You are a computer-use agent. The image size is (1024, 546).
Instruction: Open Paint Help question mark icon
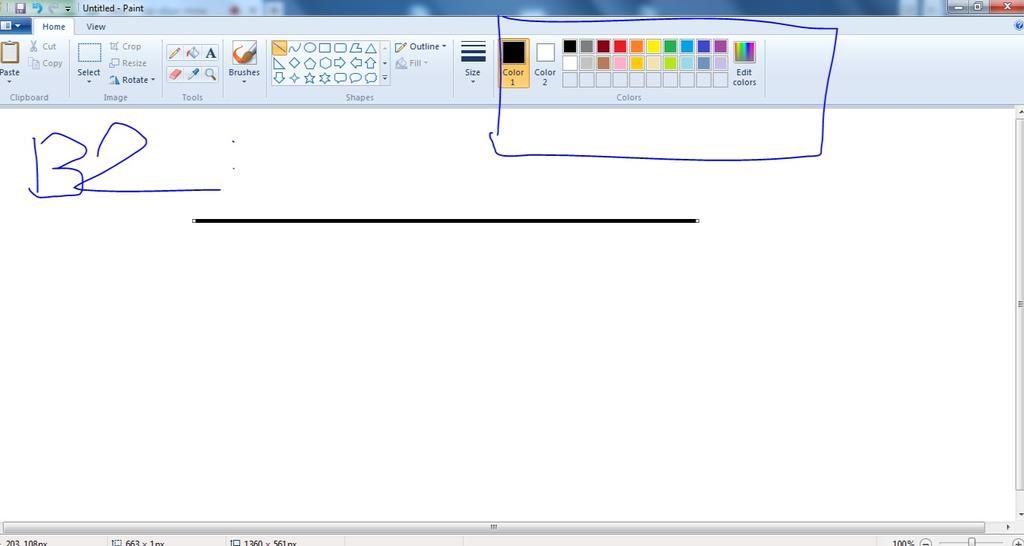[x=1019, y=25]
